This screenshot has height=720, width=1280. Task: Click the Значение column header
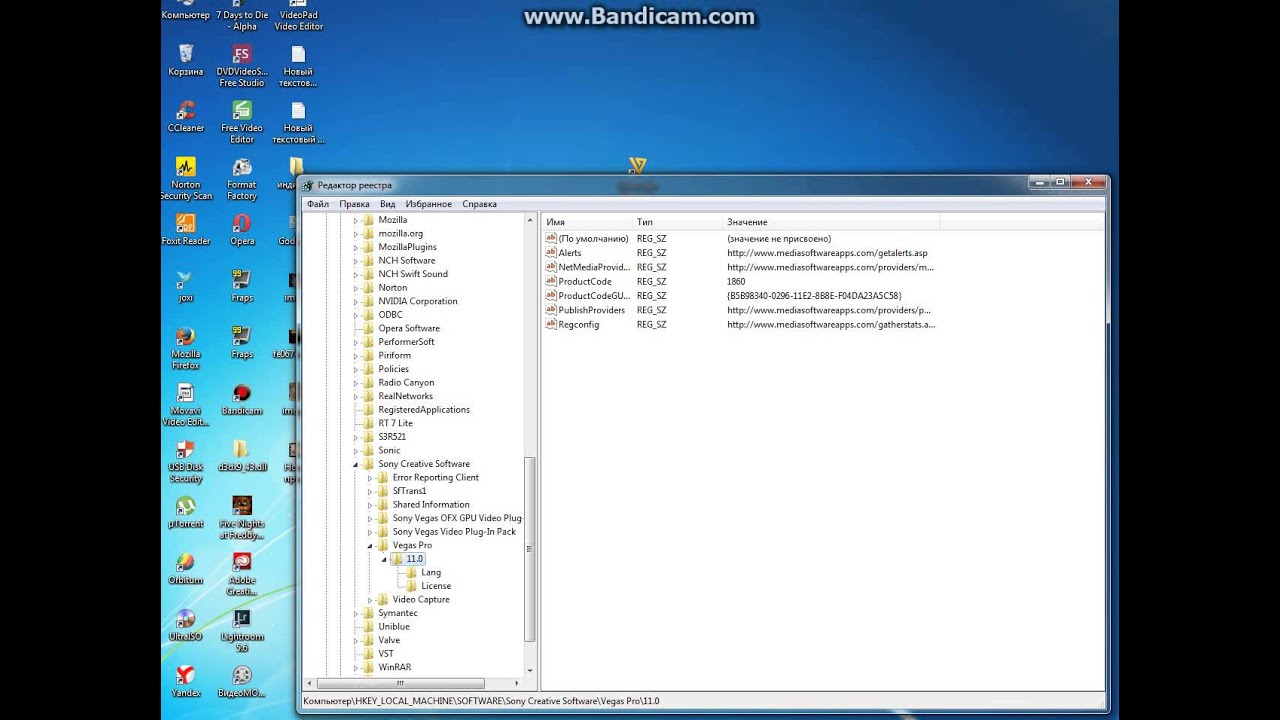tap(831, 222)
